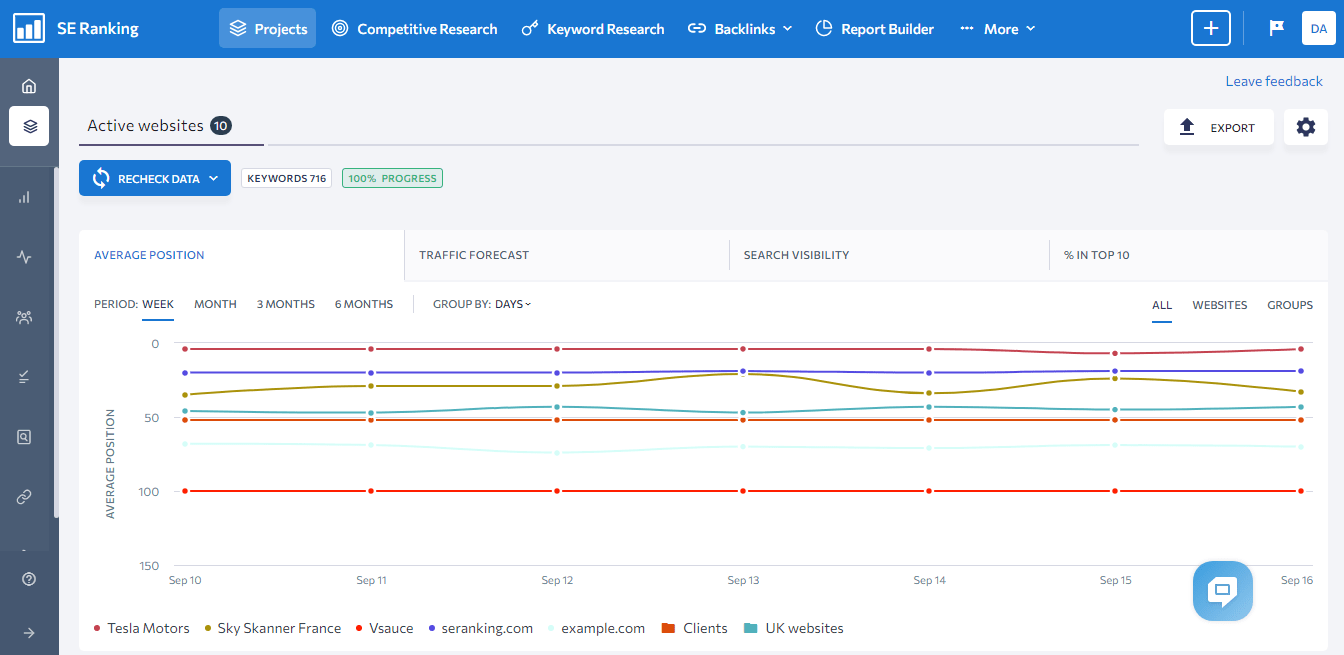Image resolution: width=1344 pixels, height=655 pixels.
Task: Open the Home dashboard from the sidebar
Action: tap(28, 86)
